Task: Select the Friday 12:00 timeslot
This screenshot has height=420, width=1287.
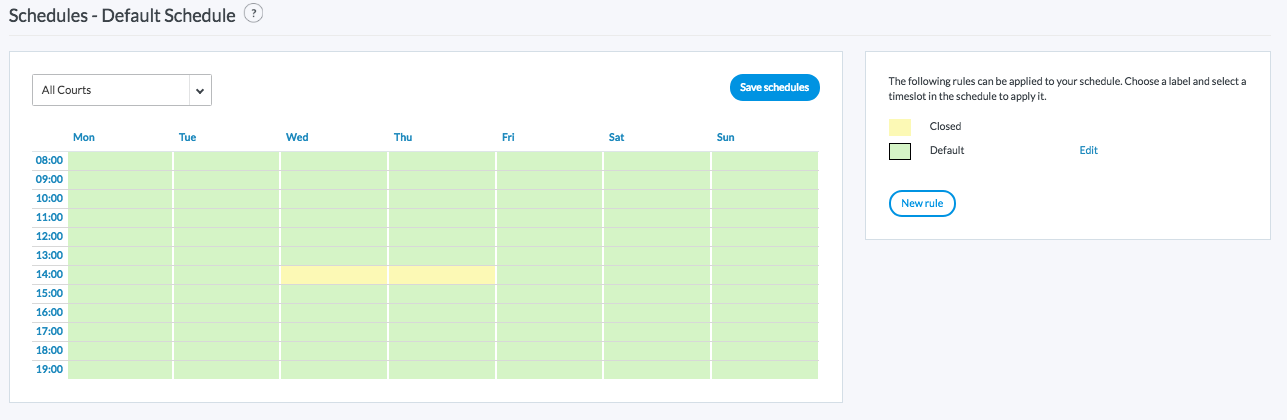Action: pos(549,236)
